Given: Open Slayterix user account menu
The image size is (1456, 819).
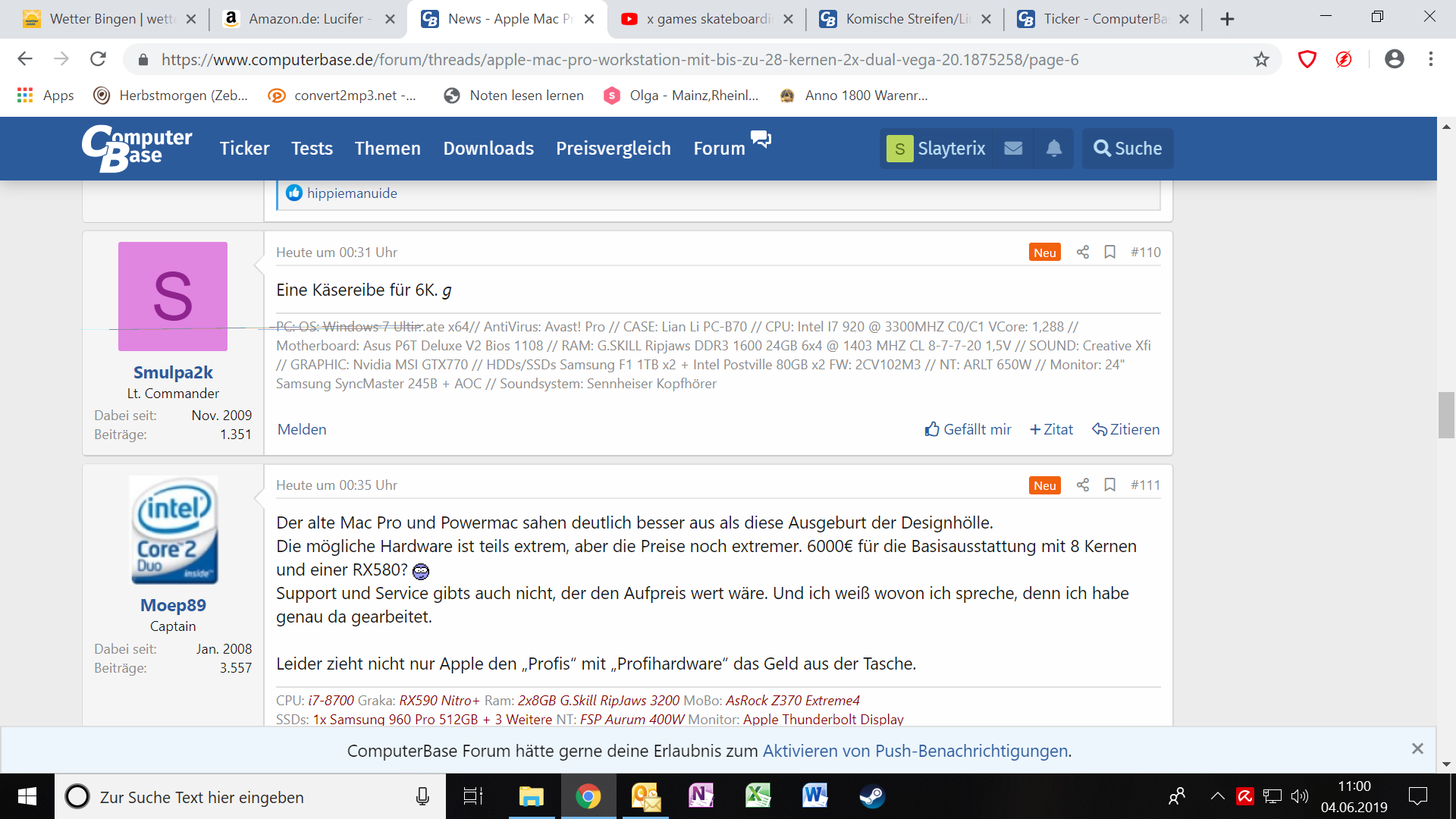Looking at the screenshot, I should [x=937, y=149].
